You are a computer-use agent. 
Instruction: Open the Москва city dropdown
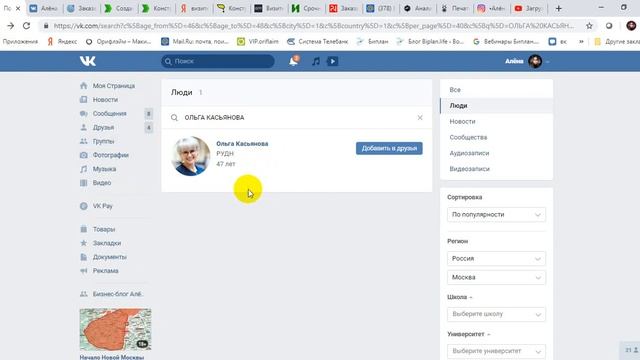[496, 278]
